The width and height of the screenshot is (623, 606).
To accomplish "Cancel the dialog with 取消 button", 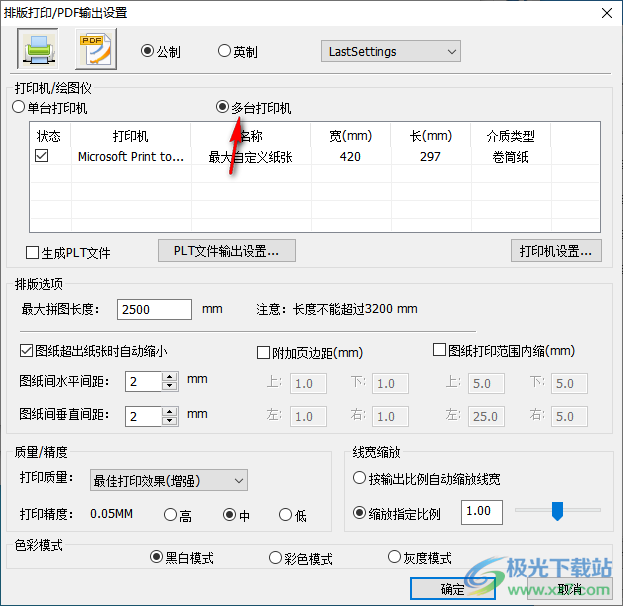I will (569, 588).
